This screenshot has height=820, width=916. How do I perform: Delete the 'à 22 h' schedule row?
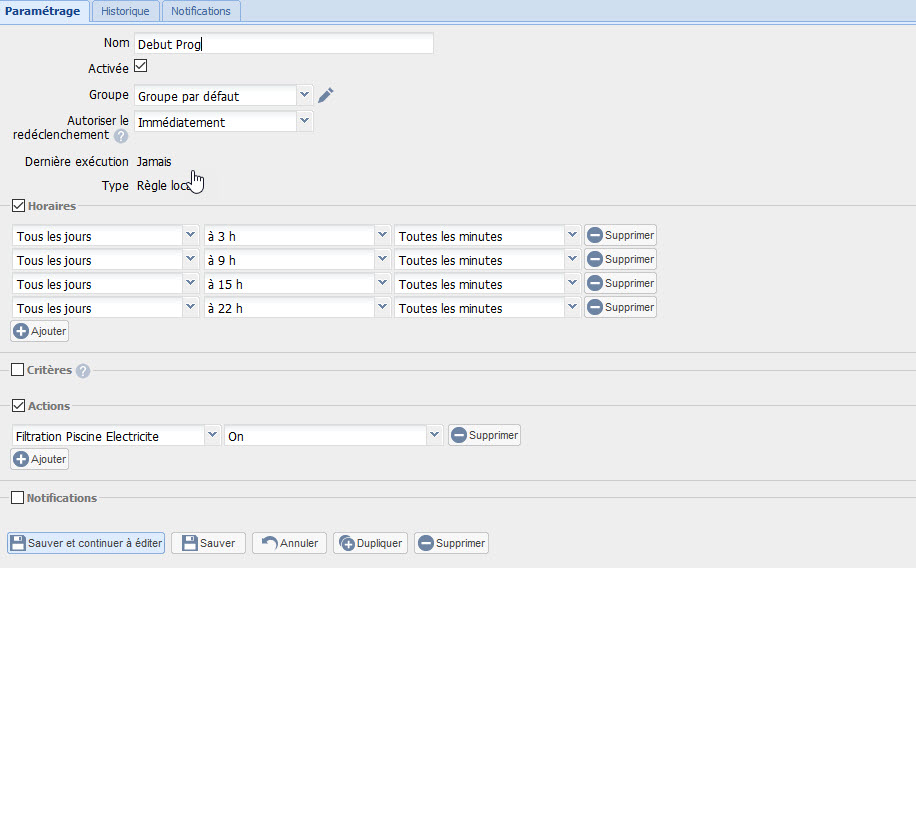(x=620, y=308)
